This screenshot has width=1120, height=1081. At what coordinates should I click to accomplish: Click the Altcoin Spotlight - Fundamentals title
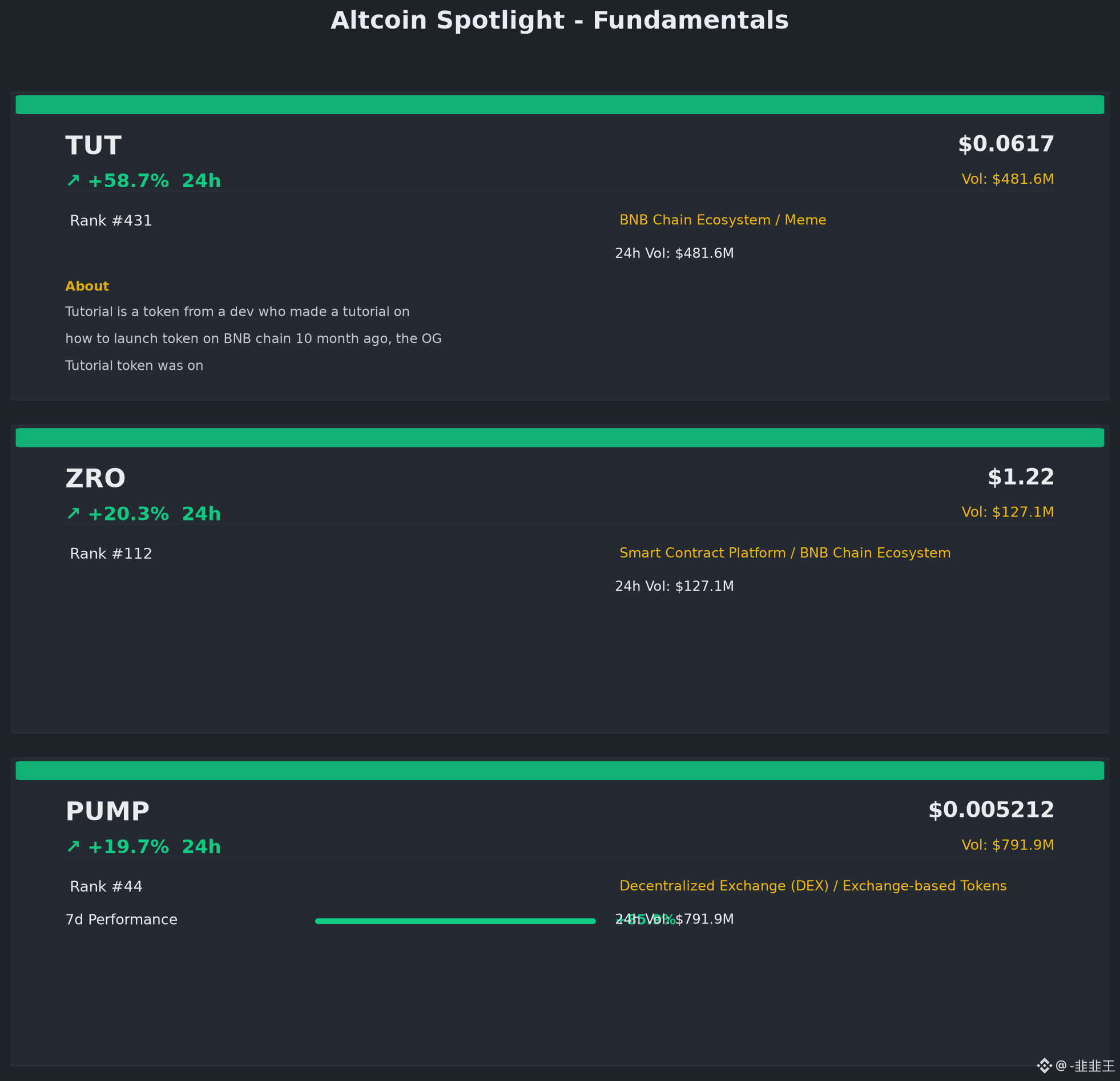(x=559, y=21)
